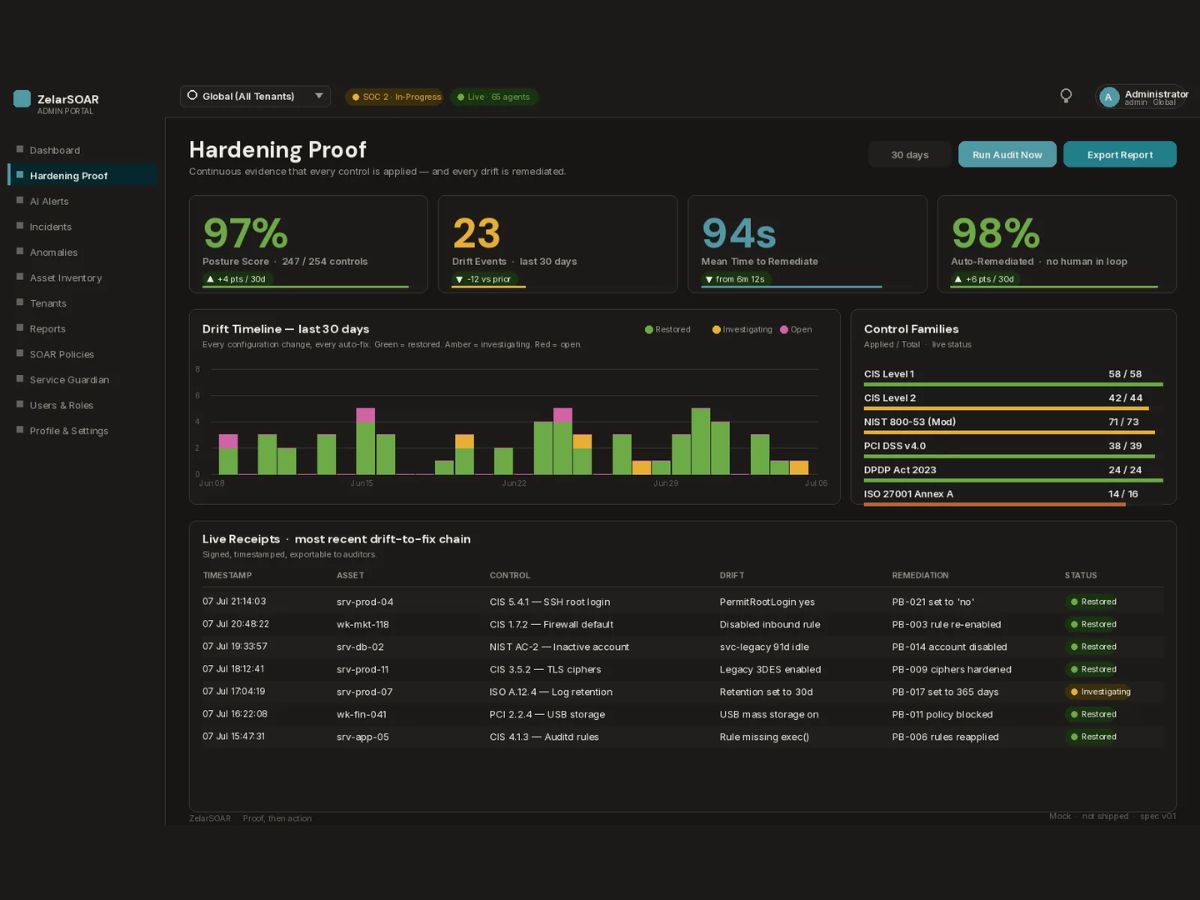This screenshot has width=1200, height=900.
Task: Click drift PermitRootLogin yes
Action: [x=767, y=602]
